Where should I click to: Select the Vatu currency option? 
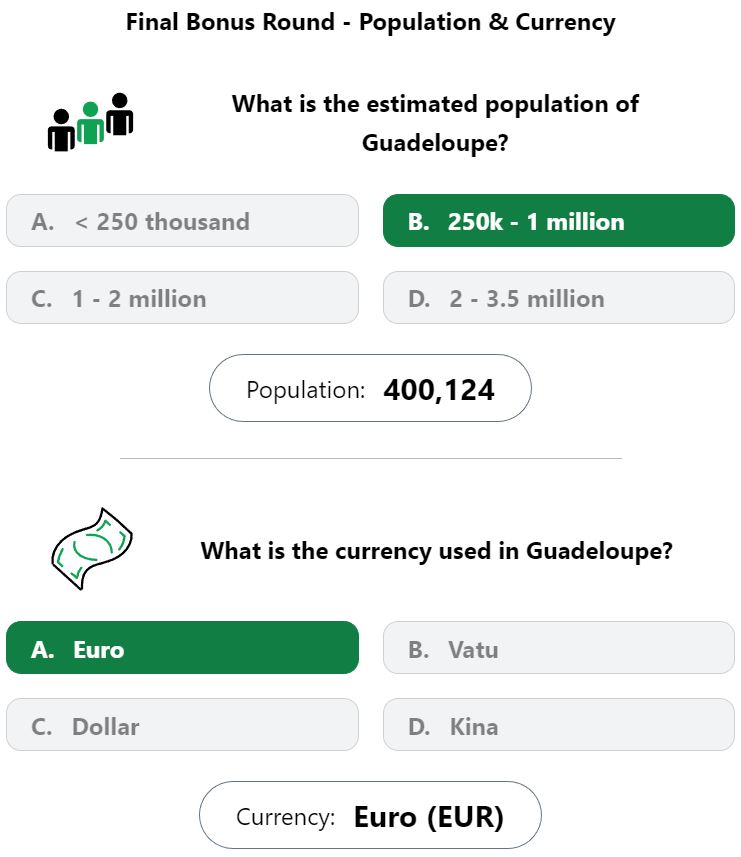(558, 648)
